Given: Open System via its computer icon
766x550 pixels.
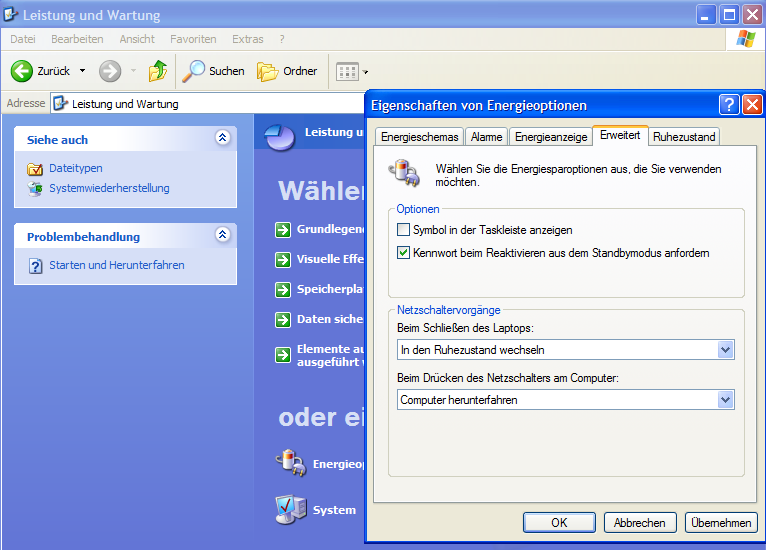Looking at the screenshot, I should (290, 510).
